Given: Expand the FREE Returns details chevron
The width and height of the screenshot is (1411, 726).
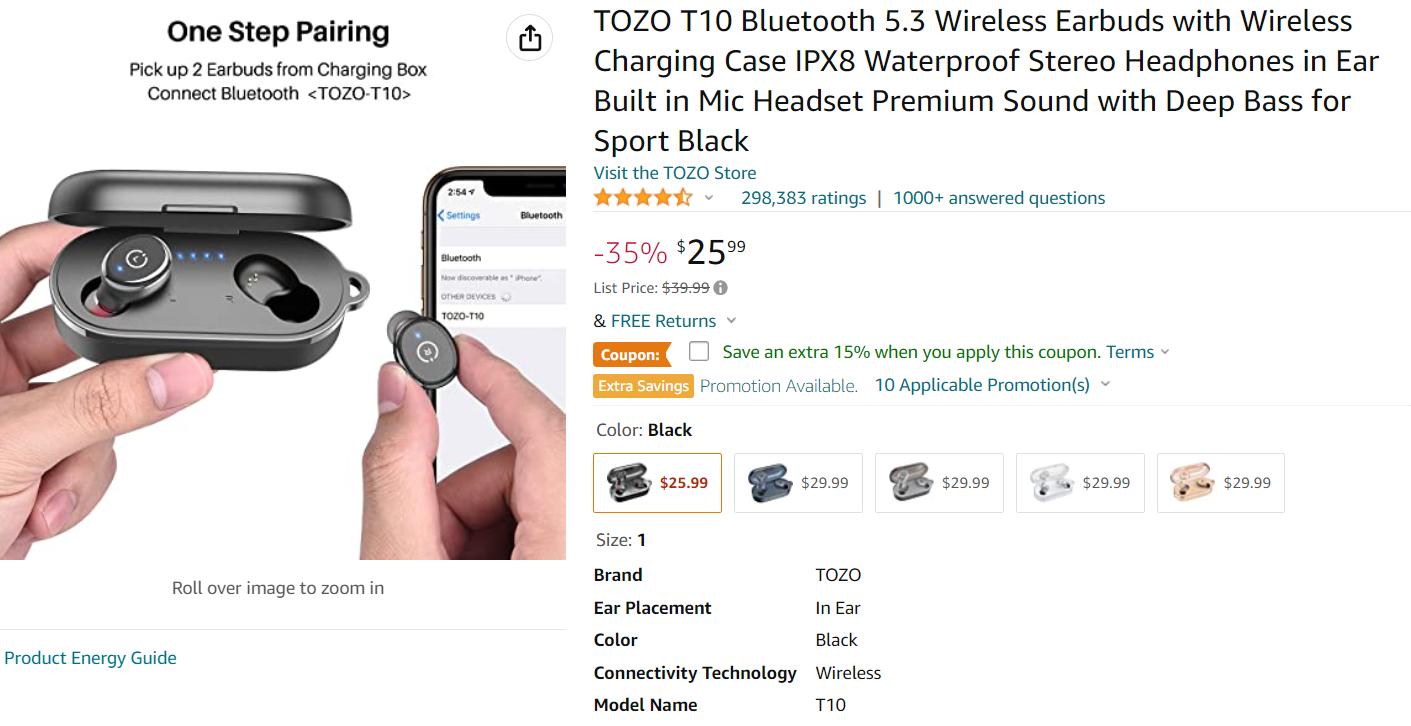Looking at the screenshot, I should [731, 321].
